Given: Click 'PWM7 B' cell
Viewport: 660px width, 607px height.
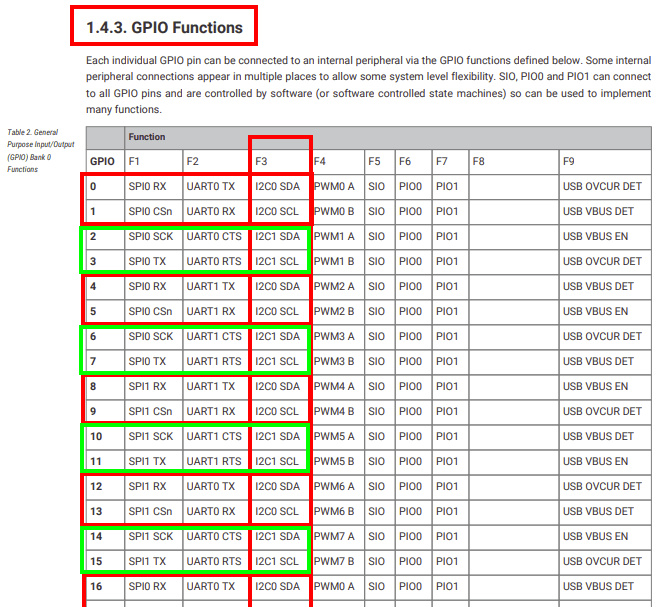Looking at the screenshot, I should [334, 562].
